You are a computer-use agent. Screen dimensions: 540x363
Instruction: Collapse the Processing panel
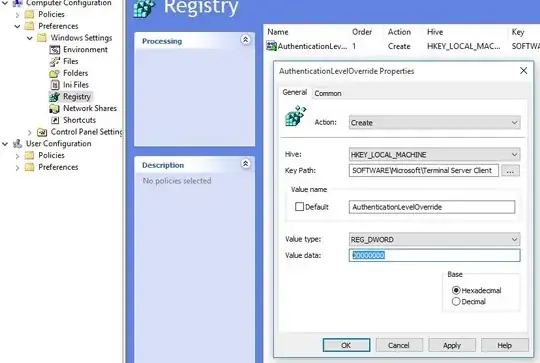tap(246, 40)
